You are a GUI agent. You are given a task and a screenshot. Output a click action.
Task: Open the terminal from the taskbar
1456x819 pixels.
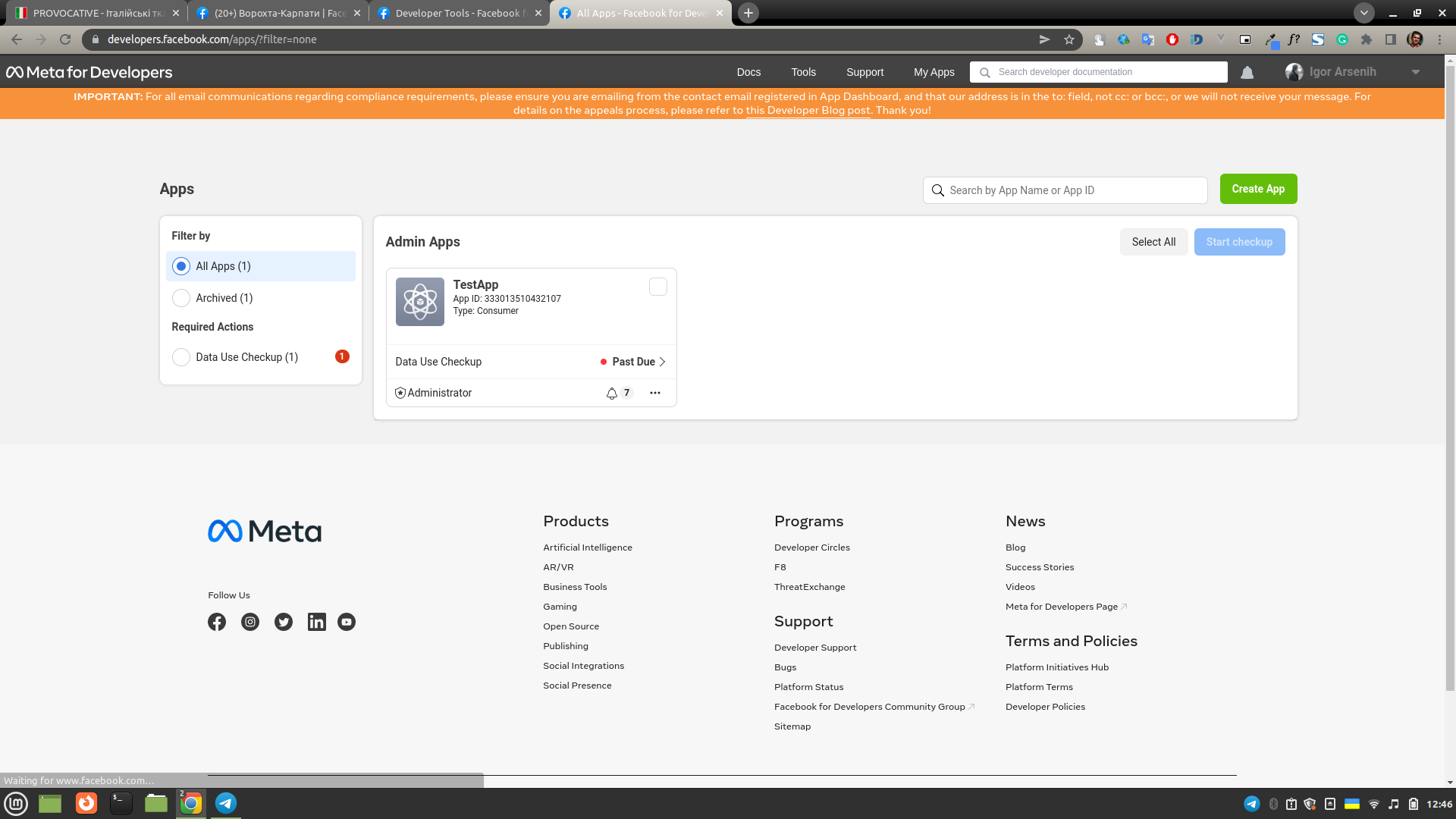[x=121, y=803]
